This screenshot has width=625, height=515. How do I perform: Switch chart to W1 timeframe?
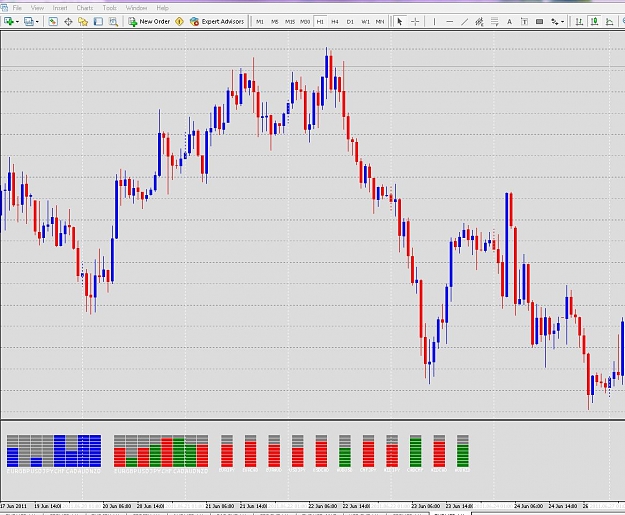[365, 22]
